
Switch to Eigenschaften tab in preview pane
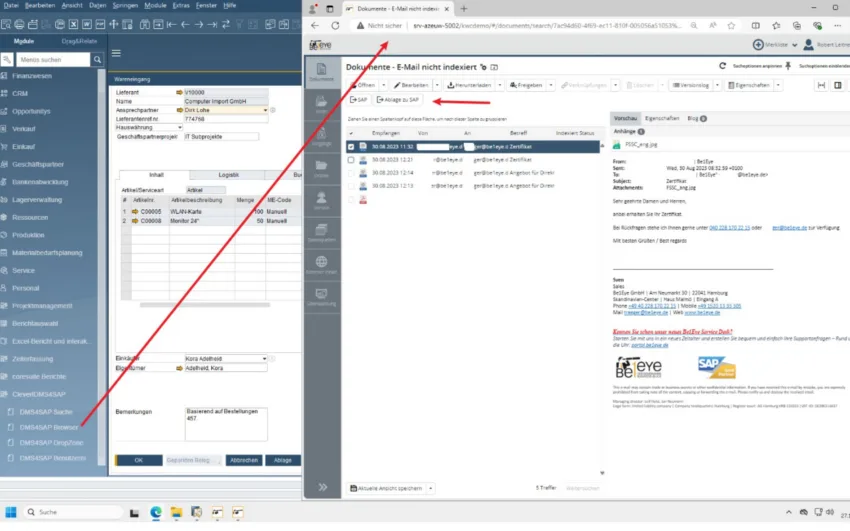[662, 118]
